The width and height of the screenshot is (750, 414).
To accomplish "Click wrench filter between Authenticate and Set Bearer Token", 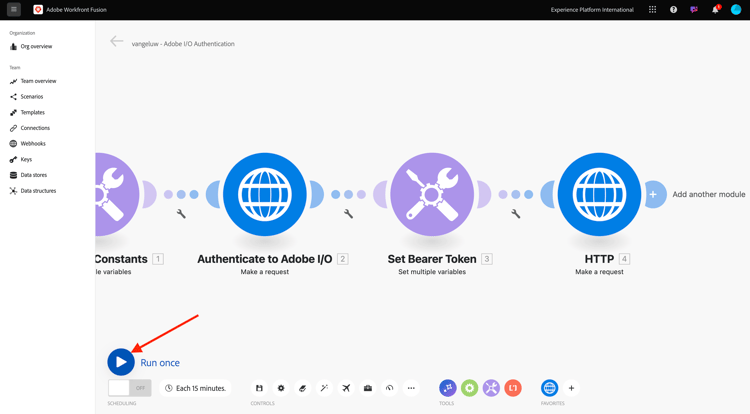I will [x=348, y=214].
